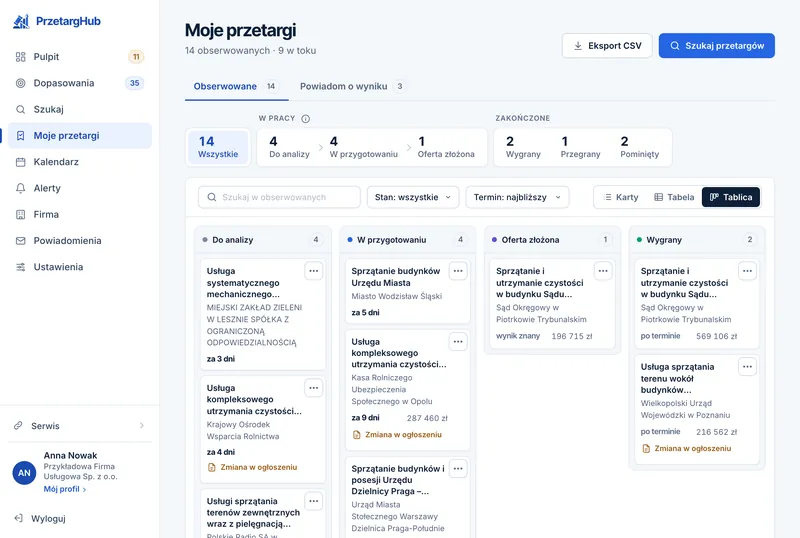Click the Wyloguj logout icon

18,519
